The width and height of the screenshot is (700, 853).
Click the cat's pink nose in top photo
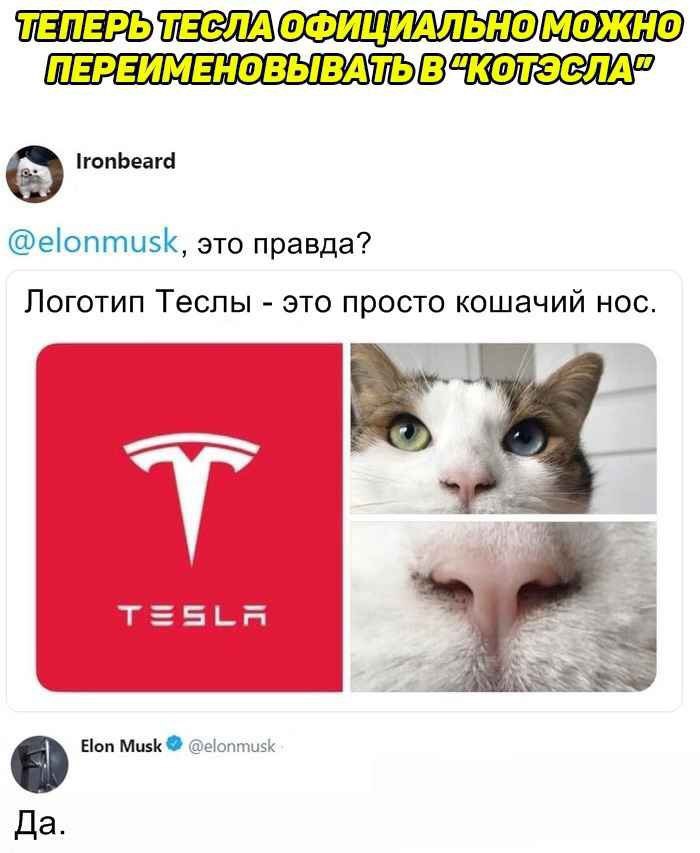click(x=468, y=480)
